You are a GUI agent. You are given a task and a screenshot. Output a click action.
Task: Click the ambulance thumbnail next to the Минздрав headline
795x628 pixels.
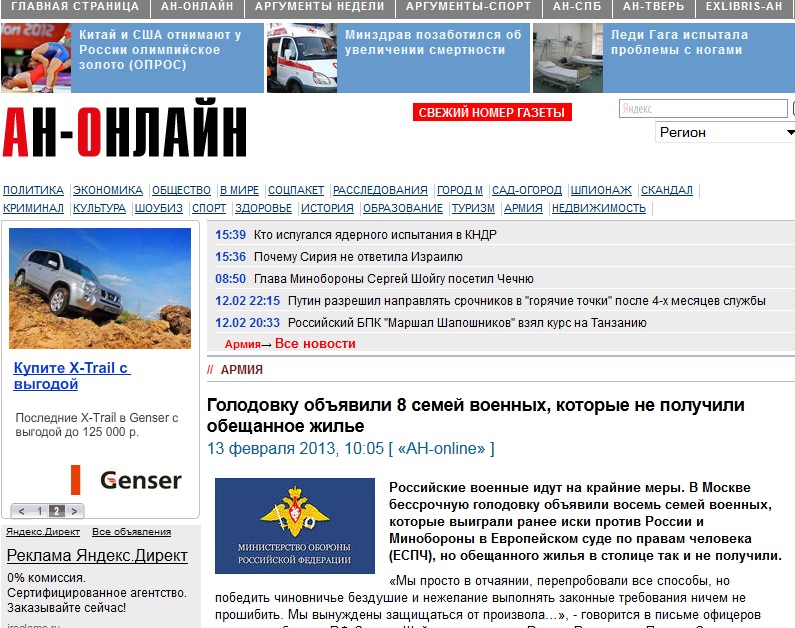(x=301, y=58)
